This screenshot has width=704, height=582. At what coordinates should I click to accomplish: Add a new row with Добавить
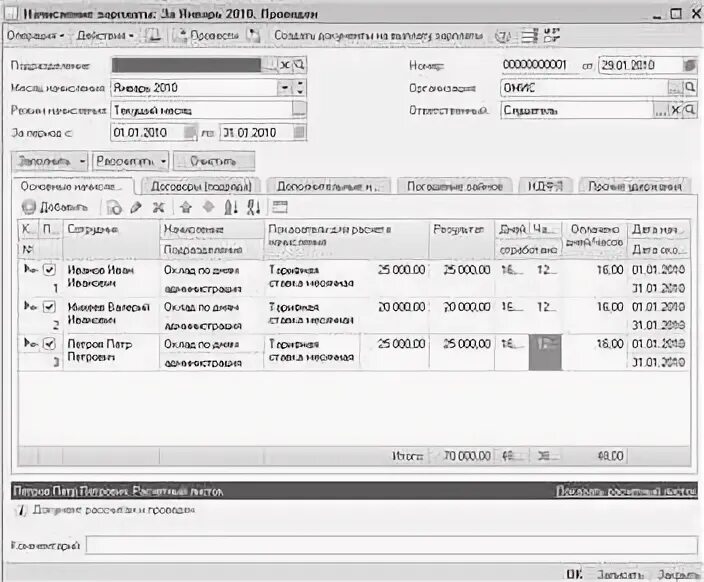55,207
